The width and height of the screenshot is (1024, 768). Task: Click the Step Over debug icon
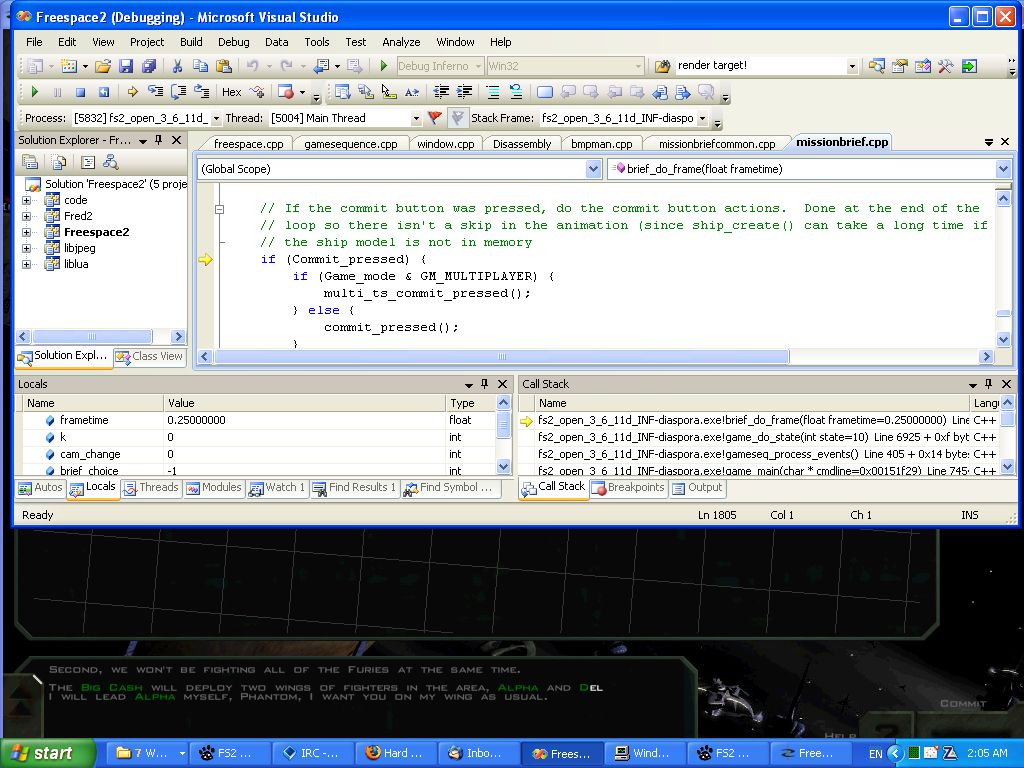179,92
